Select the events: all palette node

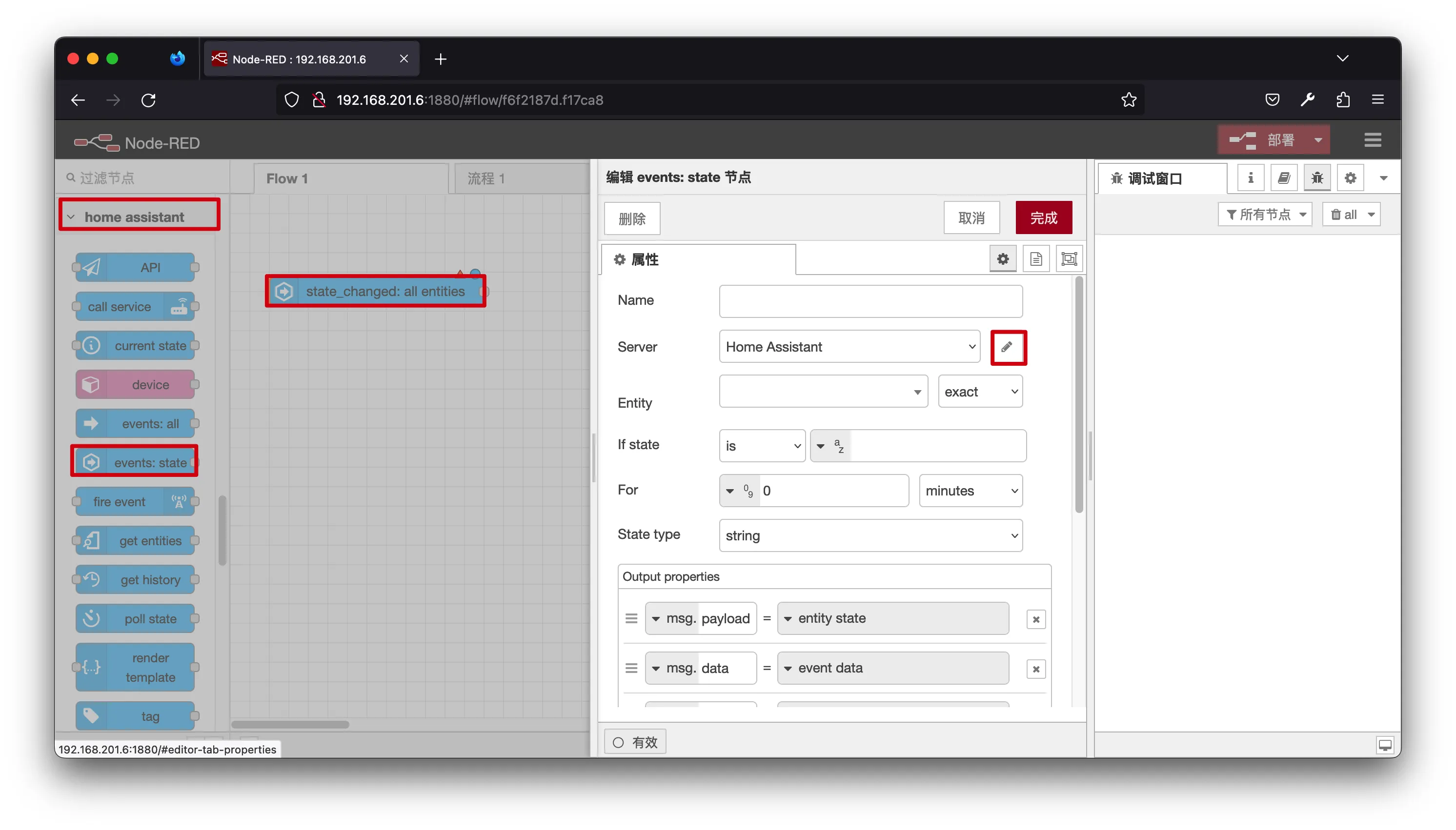coord(135,424)
